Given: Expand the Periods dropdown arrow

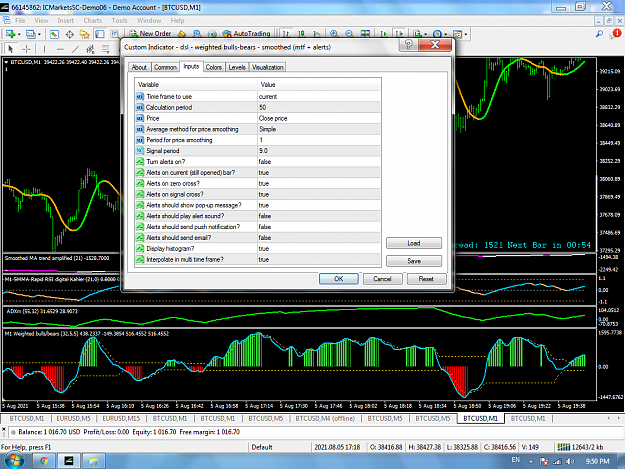Looking at the screenshot, I should click(446, 34).
